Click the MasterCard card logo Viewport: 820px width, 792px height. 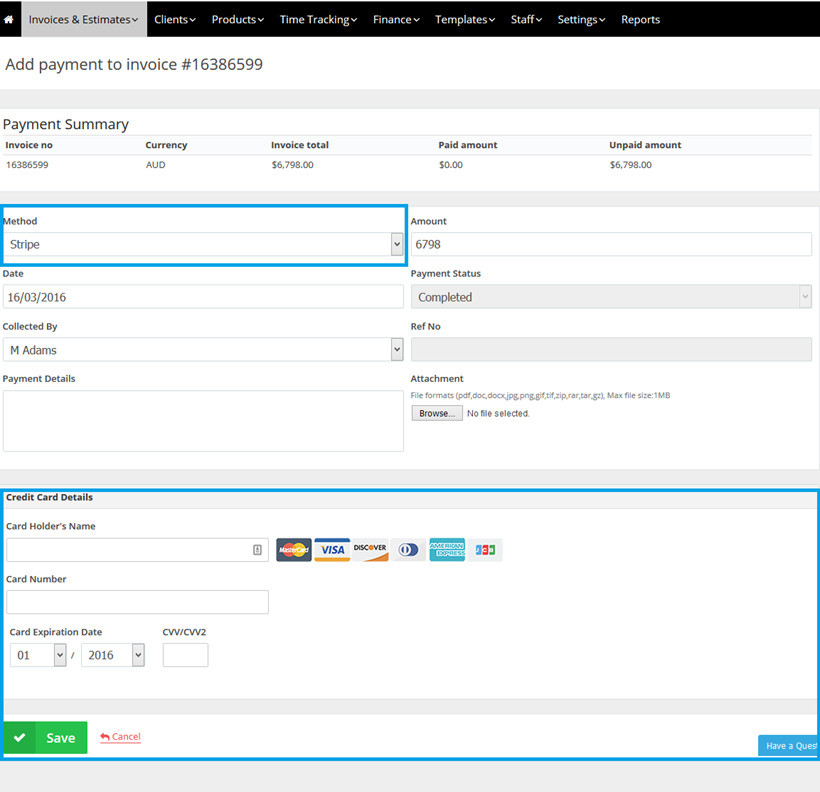(x=294, y=550)
